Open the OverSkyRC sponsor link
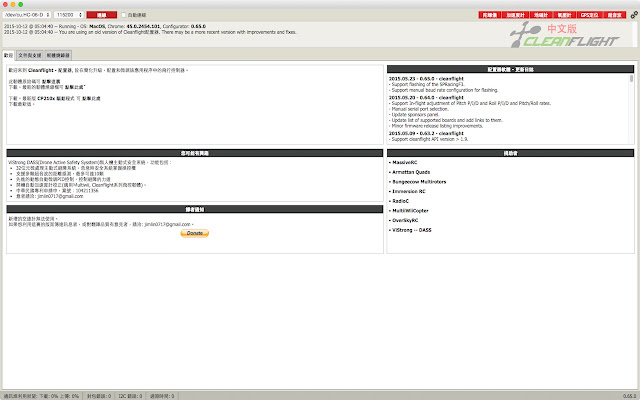Image resolution: width=640 pixels, height=400 pixels. [405, 220]
